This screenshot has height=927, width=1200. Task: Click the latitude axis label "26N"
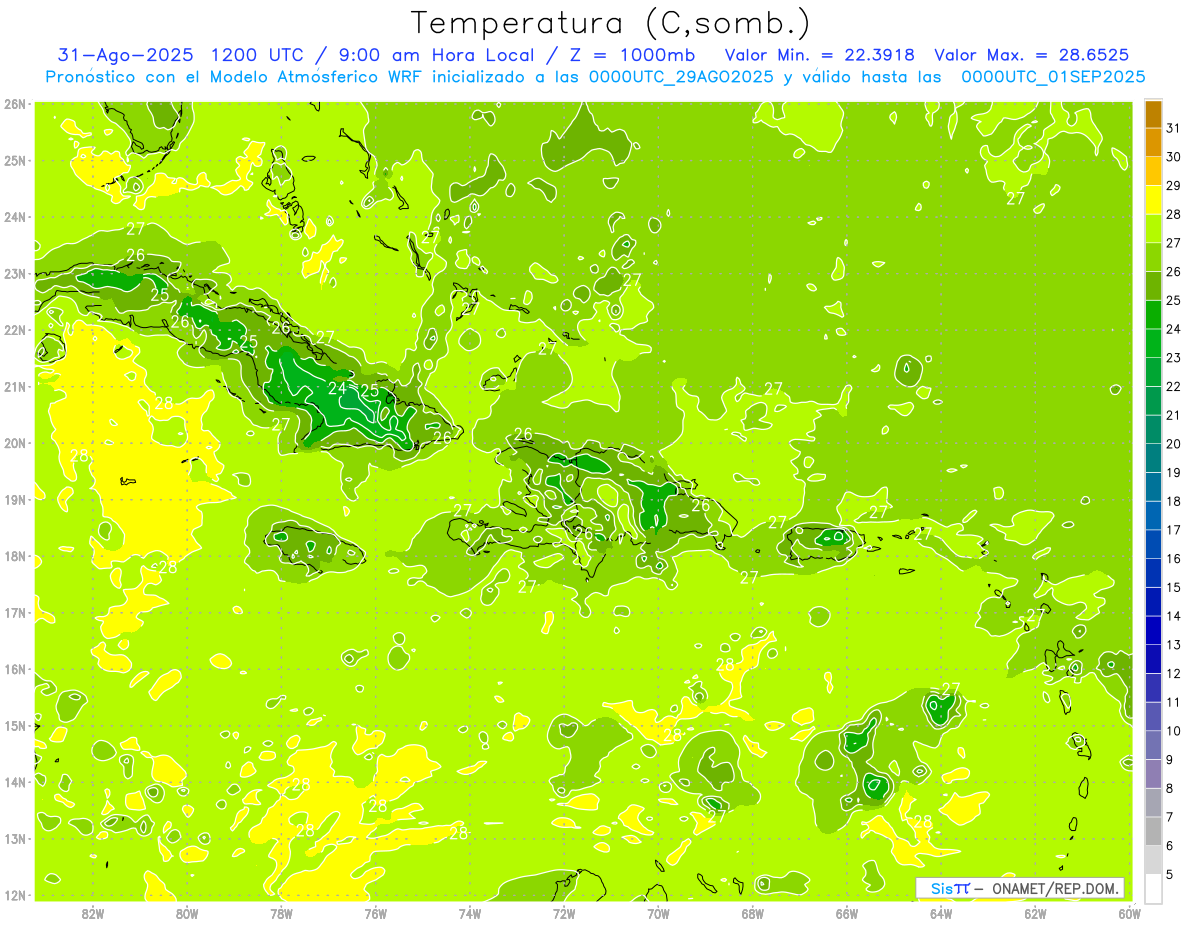click(x=16, y=104)
